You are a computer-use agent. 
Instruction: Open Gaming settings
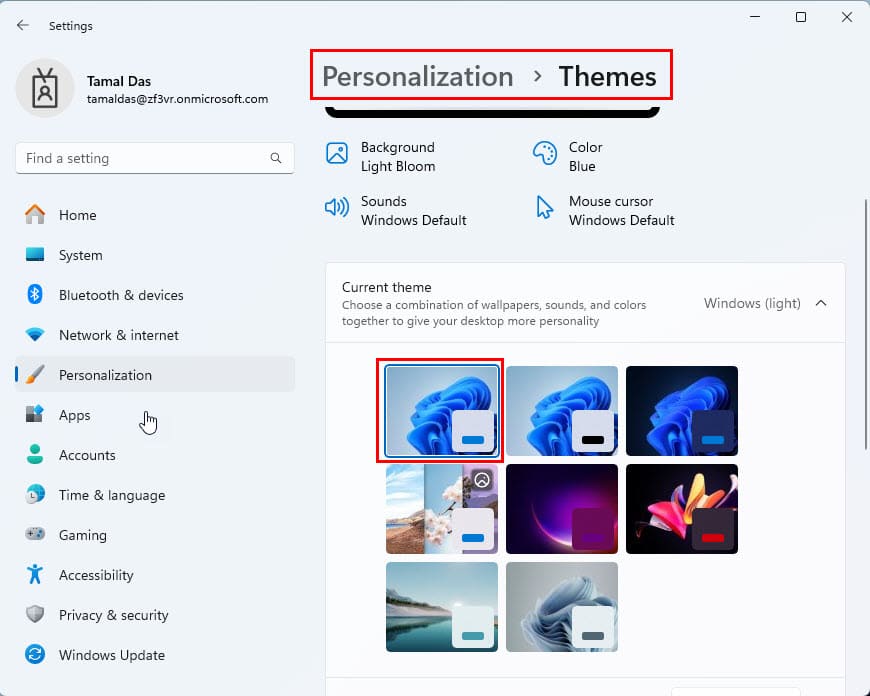155,534
